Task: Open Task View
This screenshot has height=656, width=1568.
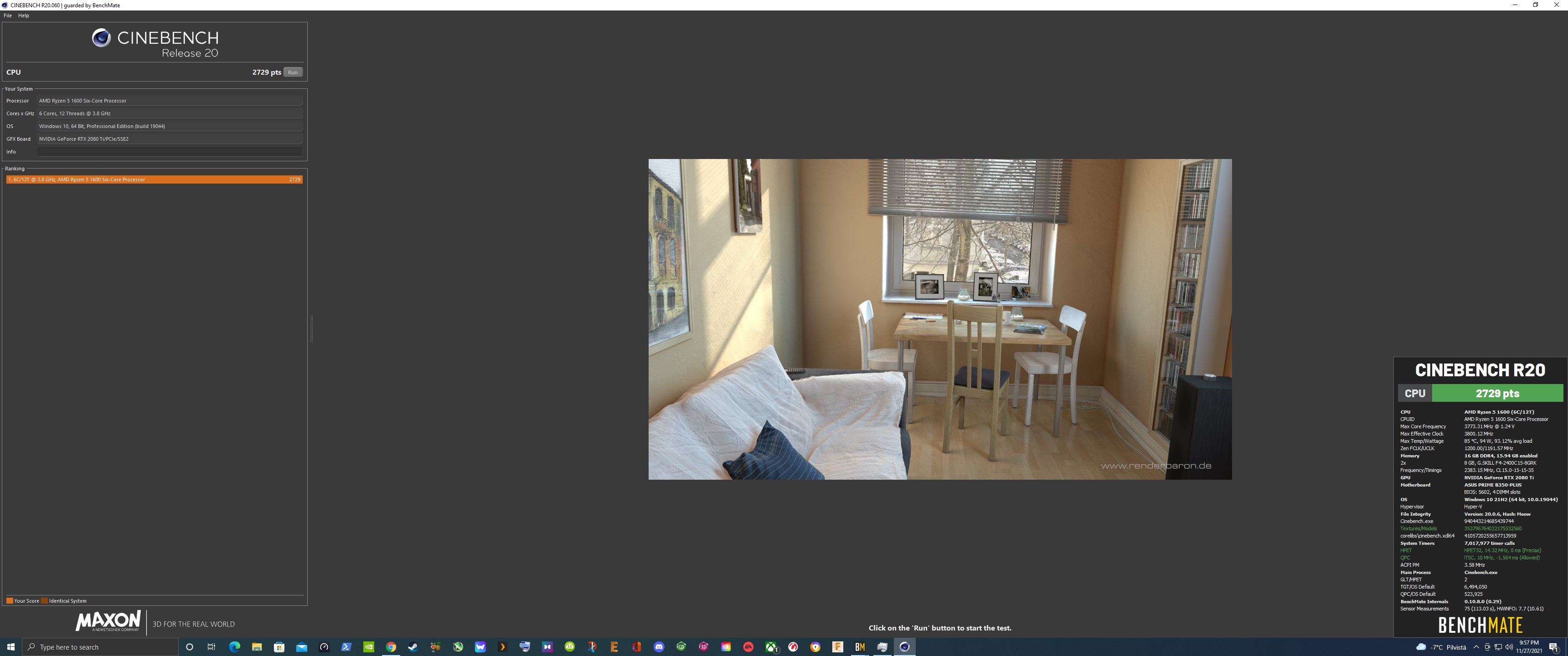Action: [x=211, y=647]
